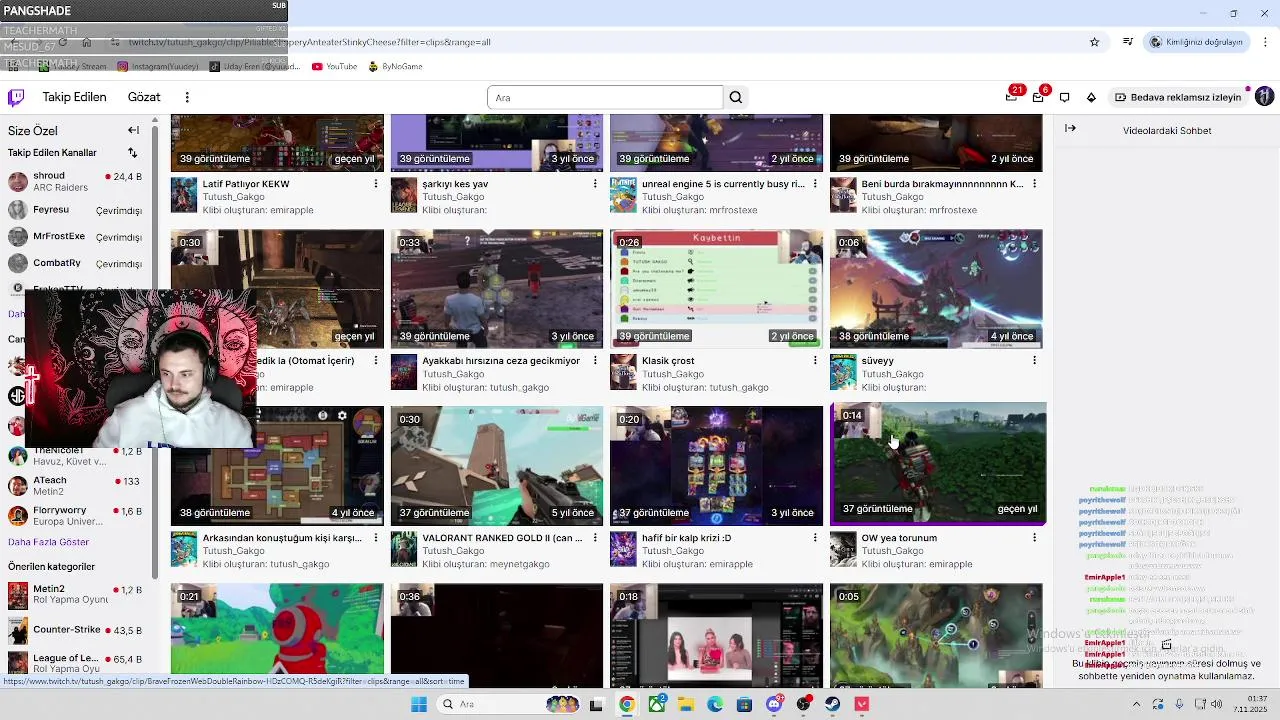Screen dimensions: 1280x720
Task: Open the ByNoGame bookmark
Action: (395, 66)
